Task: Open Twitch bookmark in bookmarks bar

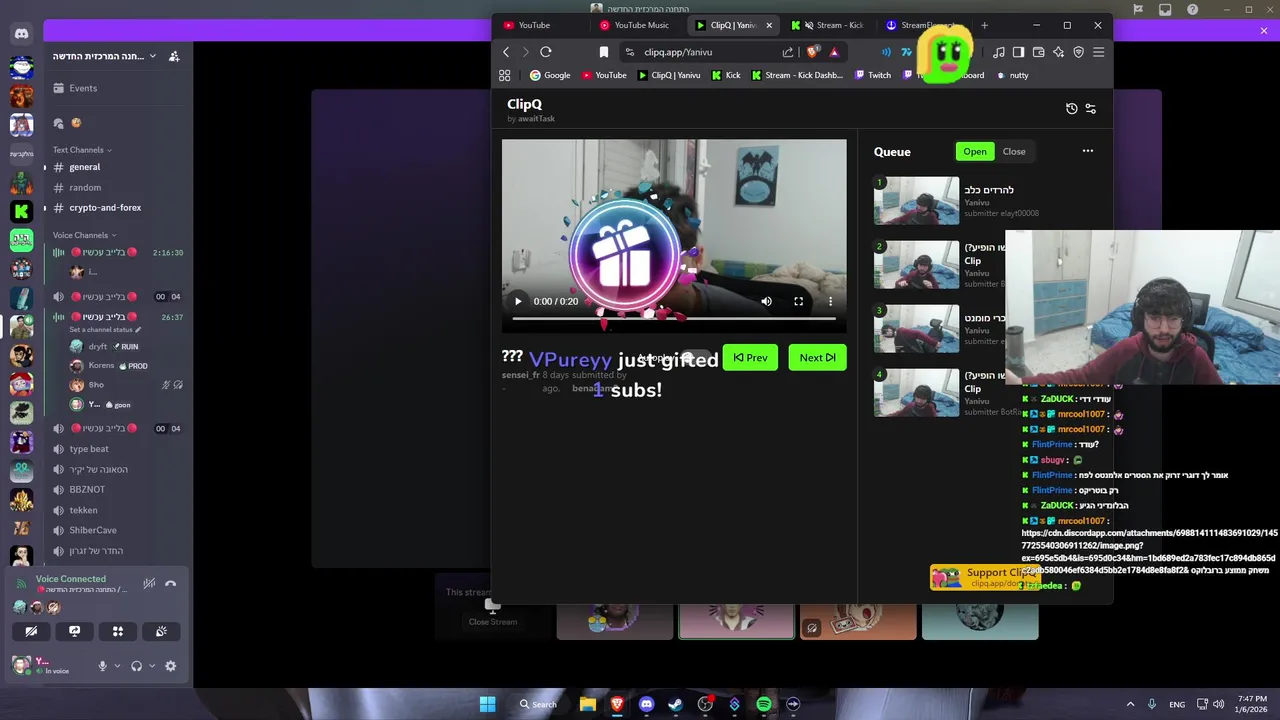Action: click(x=873, y=75)
